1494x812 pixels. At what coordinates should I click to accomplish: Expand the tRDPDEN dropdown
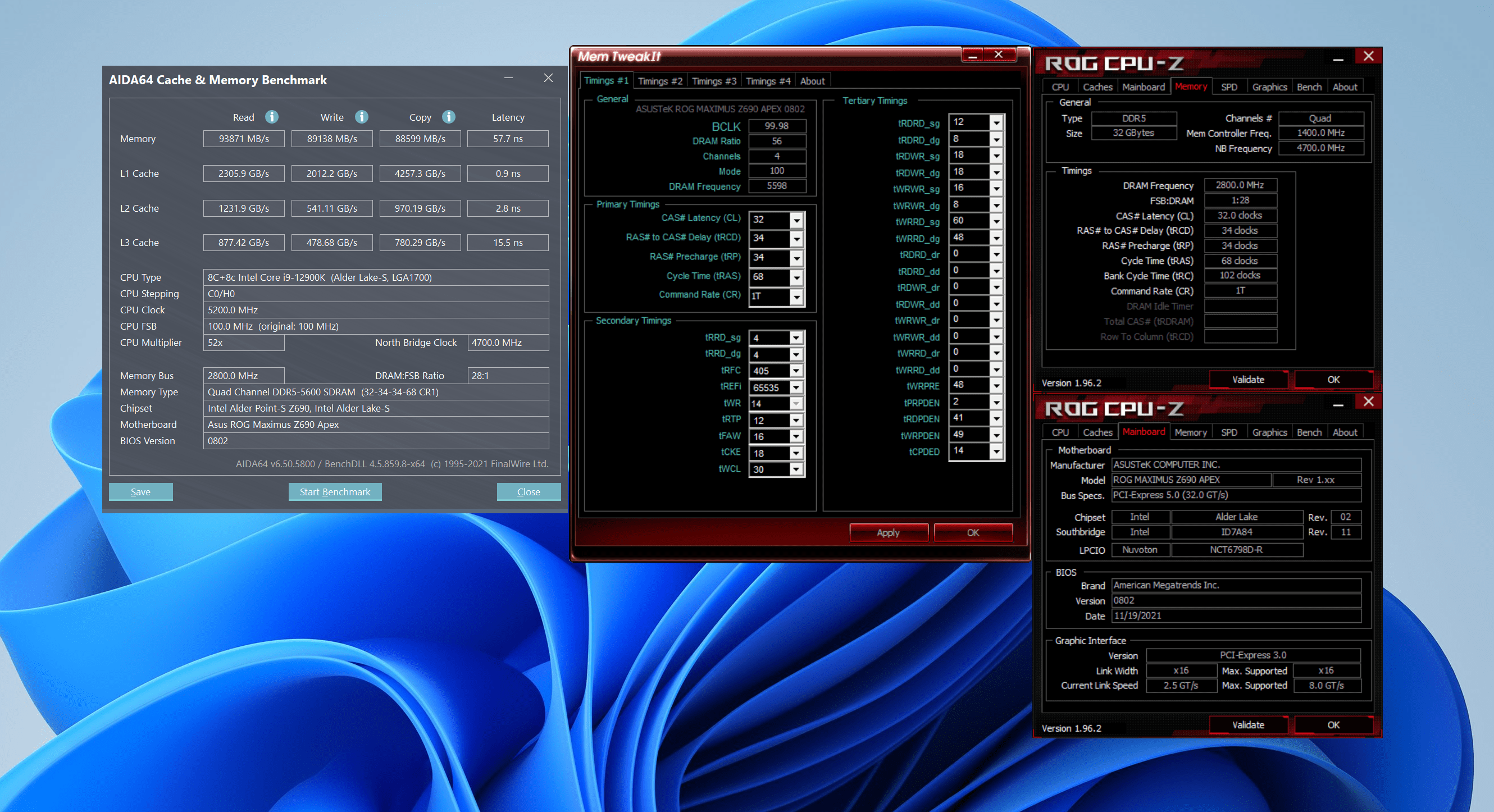point(996,418)
